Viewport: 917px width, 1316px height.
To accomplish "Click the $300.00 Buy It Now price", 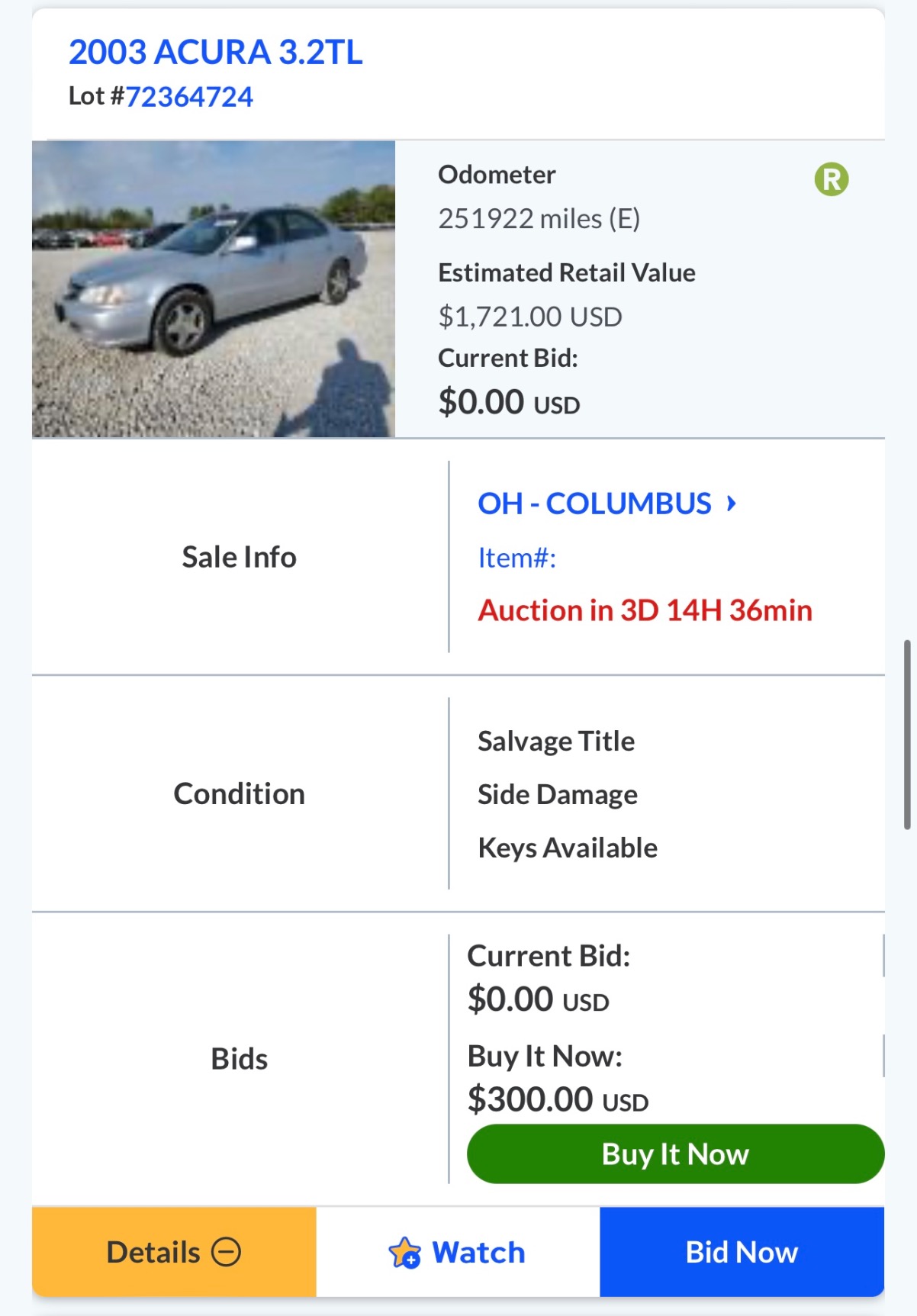I will point(558,1099).
